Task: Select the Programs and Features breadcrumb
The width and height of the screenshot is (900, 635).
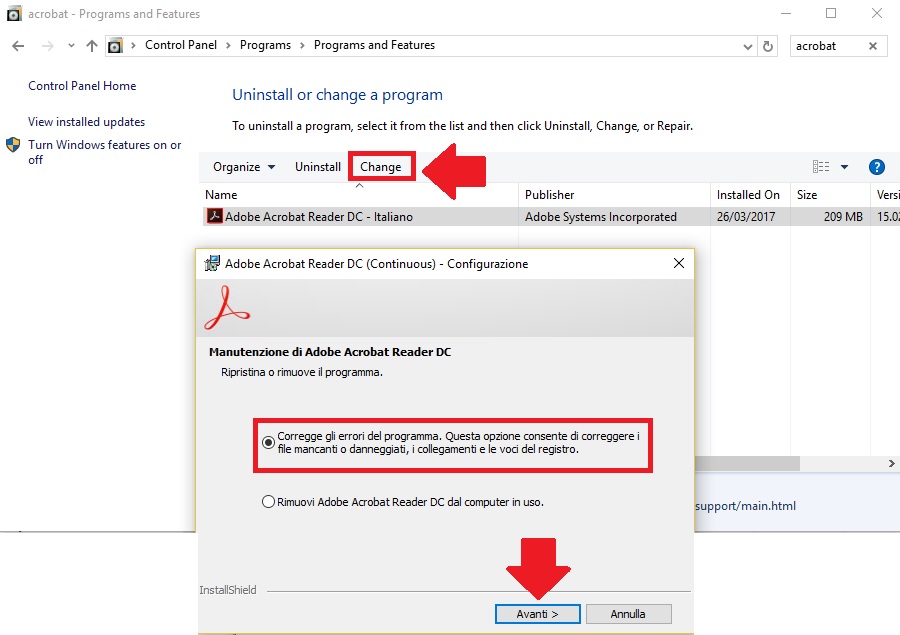Action: pos(374,45)
